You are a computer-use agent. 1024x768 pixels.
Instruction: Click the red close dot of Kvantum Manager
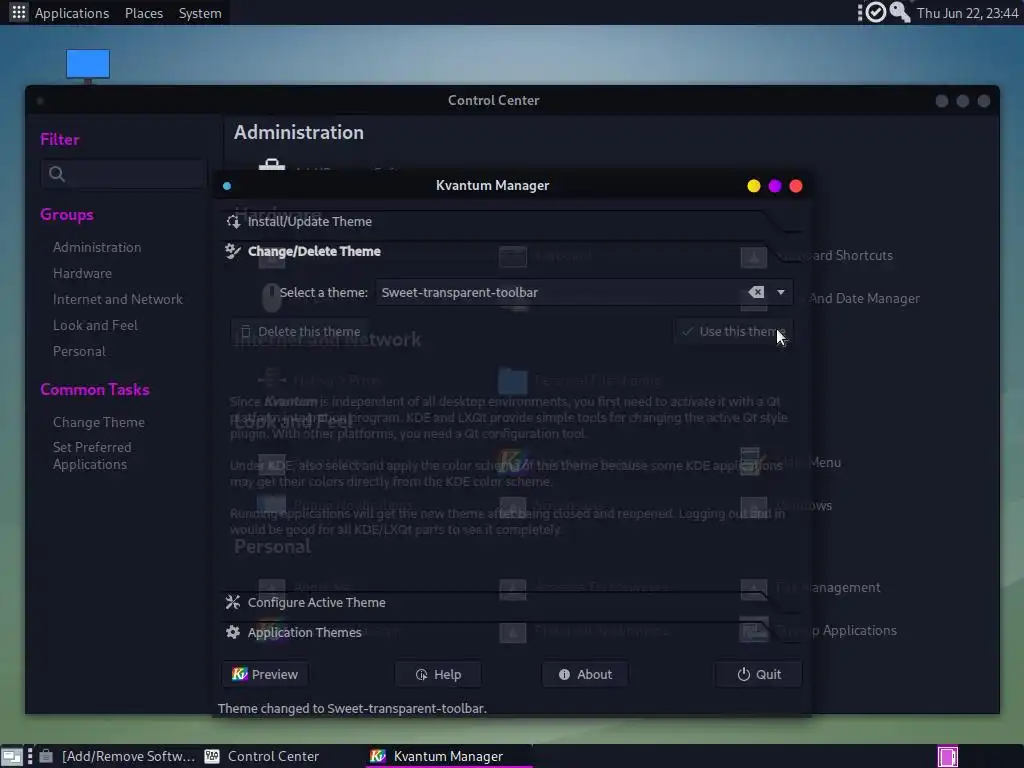[x=795, y=186]
